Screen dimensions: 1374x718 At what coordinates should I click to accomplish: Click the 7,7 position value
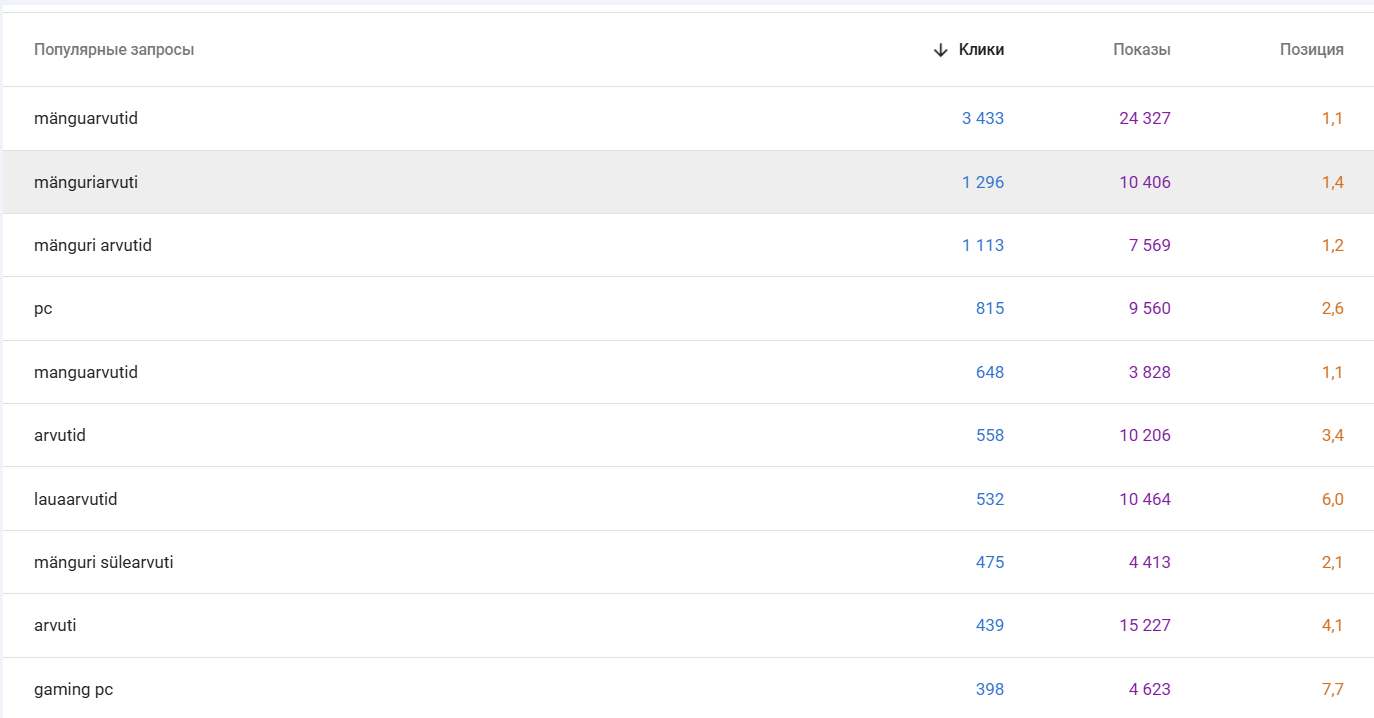[x=1332, y=690]
